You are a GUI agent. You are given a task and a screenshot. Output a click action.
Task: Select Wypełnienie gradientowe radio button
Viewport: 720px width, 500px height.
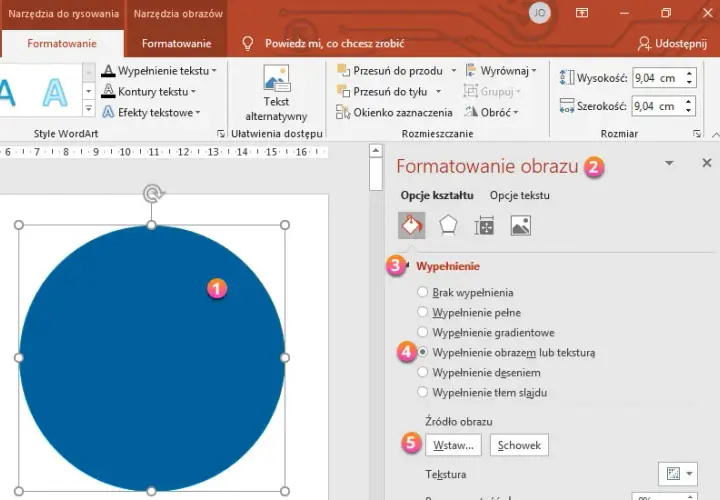pos(422,331)
